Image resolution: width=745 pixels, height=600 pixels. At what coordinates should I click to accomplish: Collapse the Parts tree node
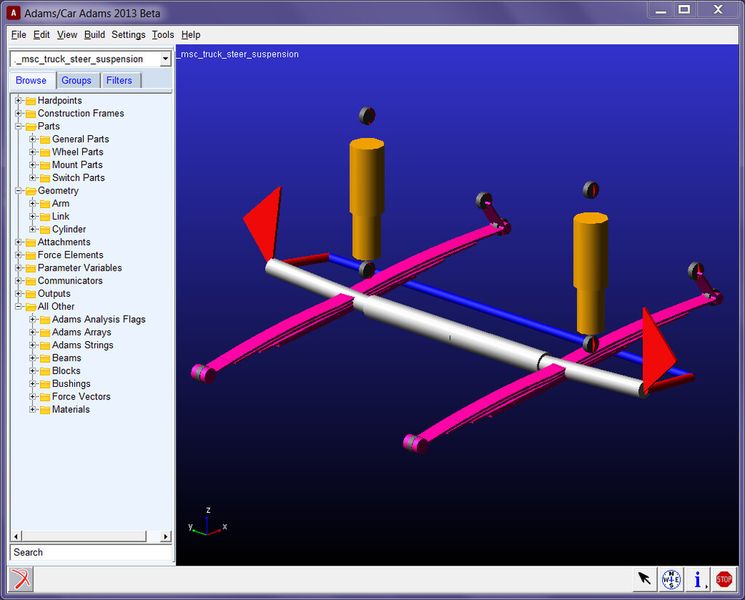(x=18, y=127)
